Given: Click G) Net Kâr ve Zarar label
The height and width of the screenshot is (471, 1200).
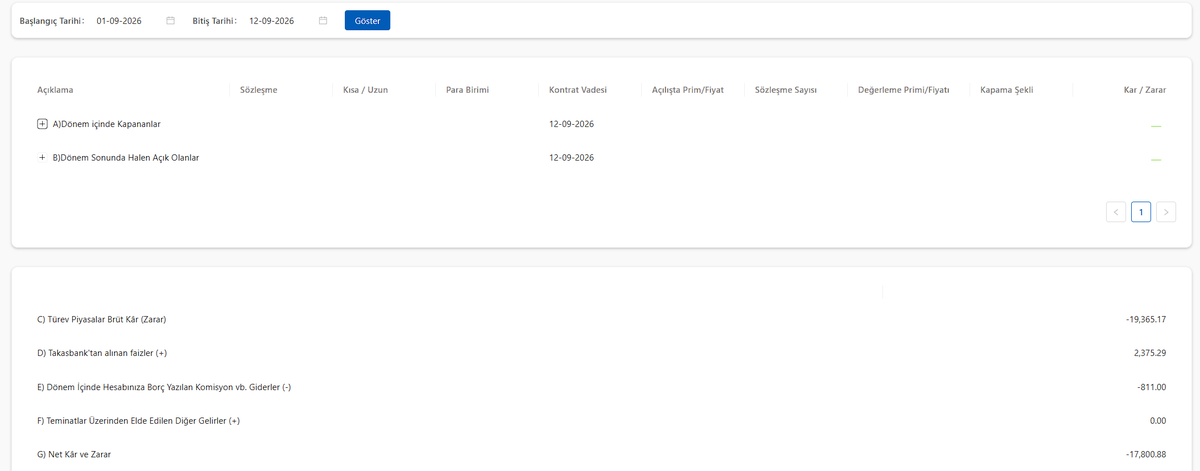Looking at the screenshot, I should 74,454.
